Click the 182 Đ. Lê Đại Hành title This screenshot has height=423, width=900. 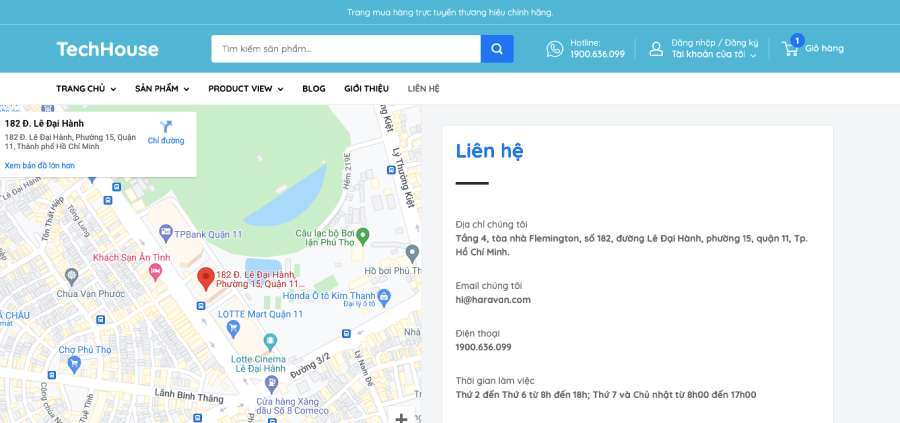pyautogui.click(x=44, y=123)
